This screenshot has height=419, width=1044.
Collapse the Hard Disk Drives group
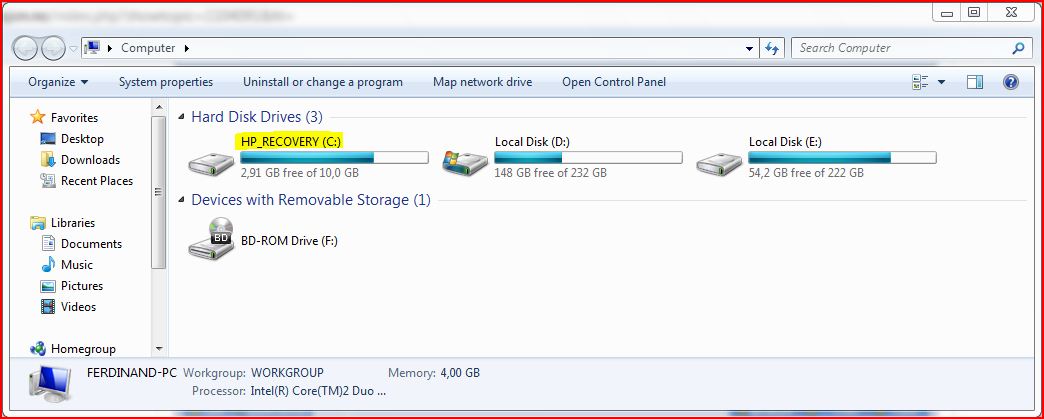[x=182, y=117]
